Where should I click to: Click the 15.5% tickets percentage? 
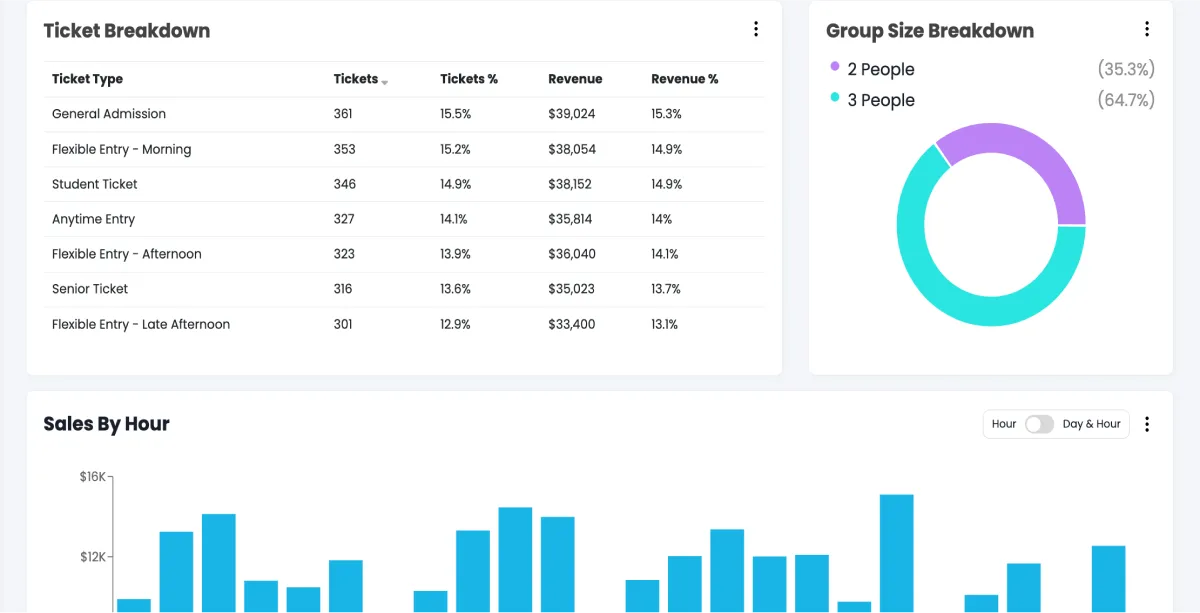[456, 114]
